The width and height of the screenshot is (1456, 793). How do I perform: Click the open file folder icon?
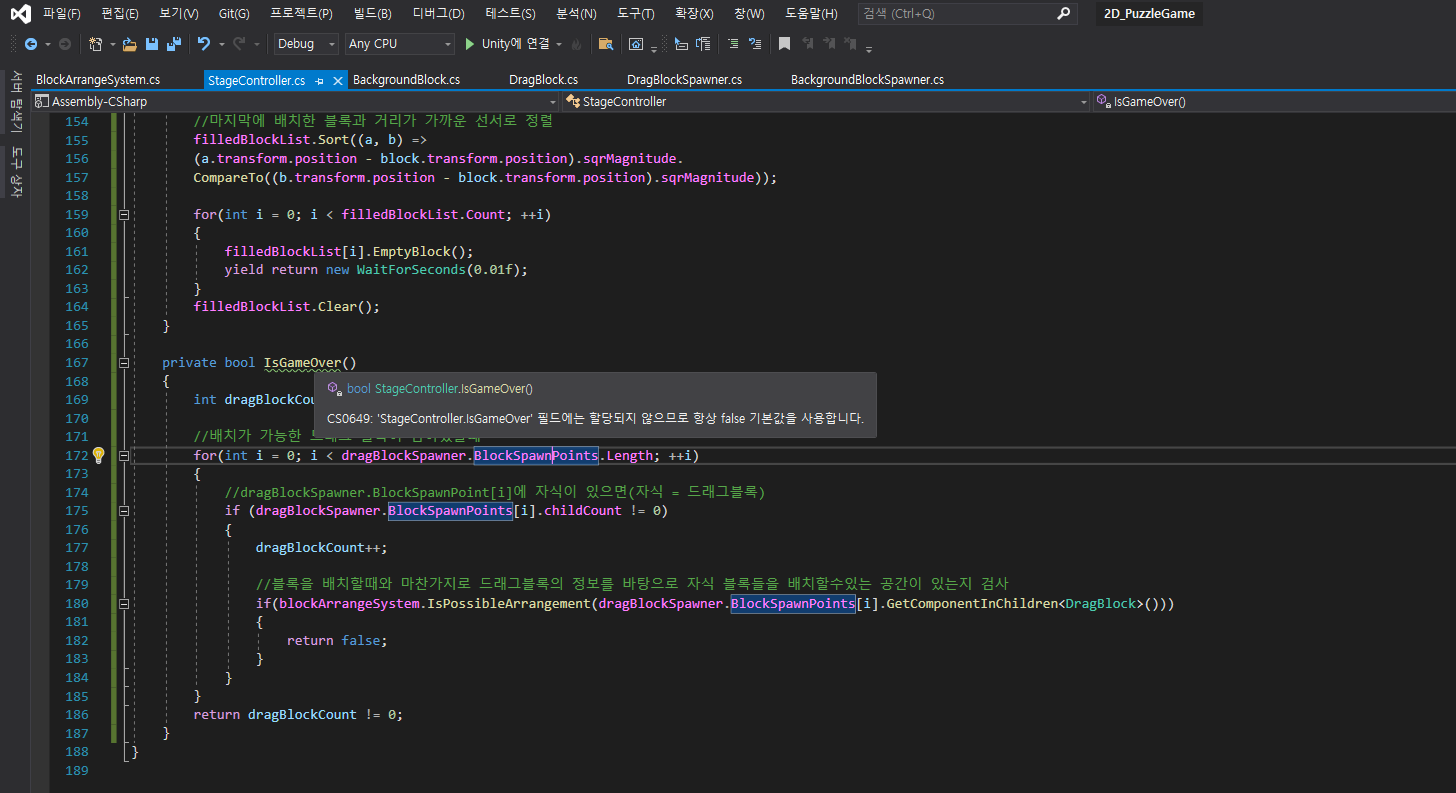[x=130, y=44]
